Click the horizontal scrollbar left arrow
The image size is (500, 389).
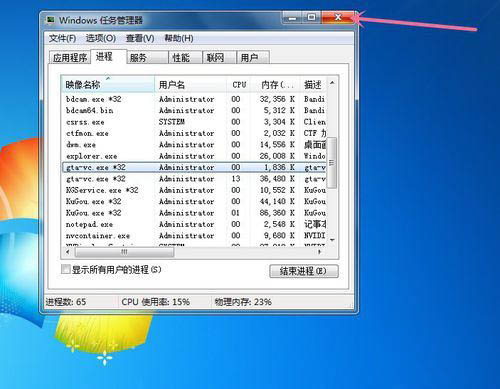(x=68, y=252)
